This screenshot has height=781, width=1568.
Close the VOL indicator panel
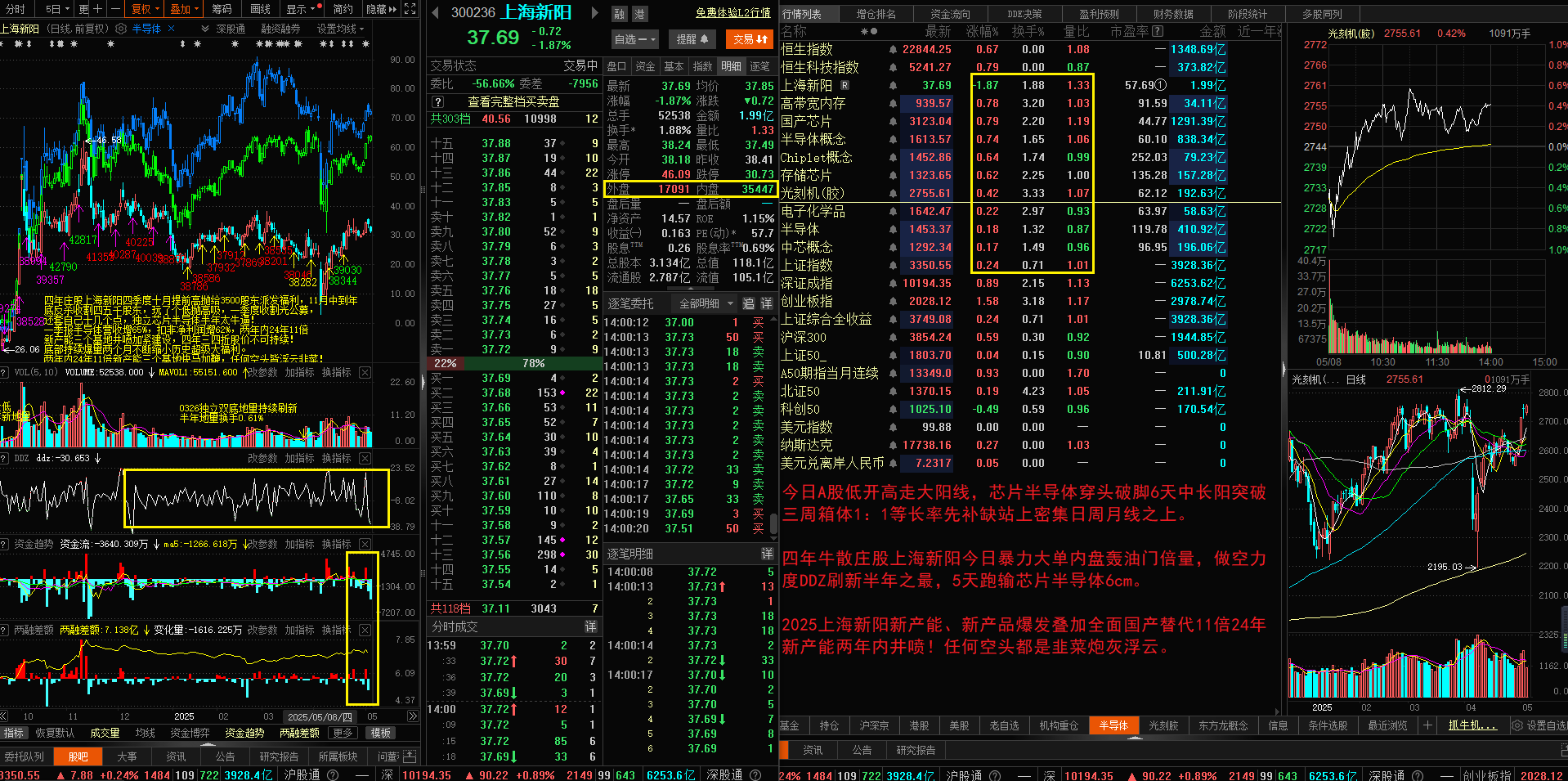(365, 372)
